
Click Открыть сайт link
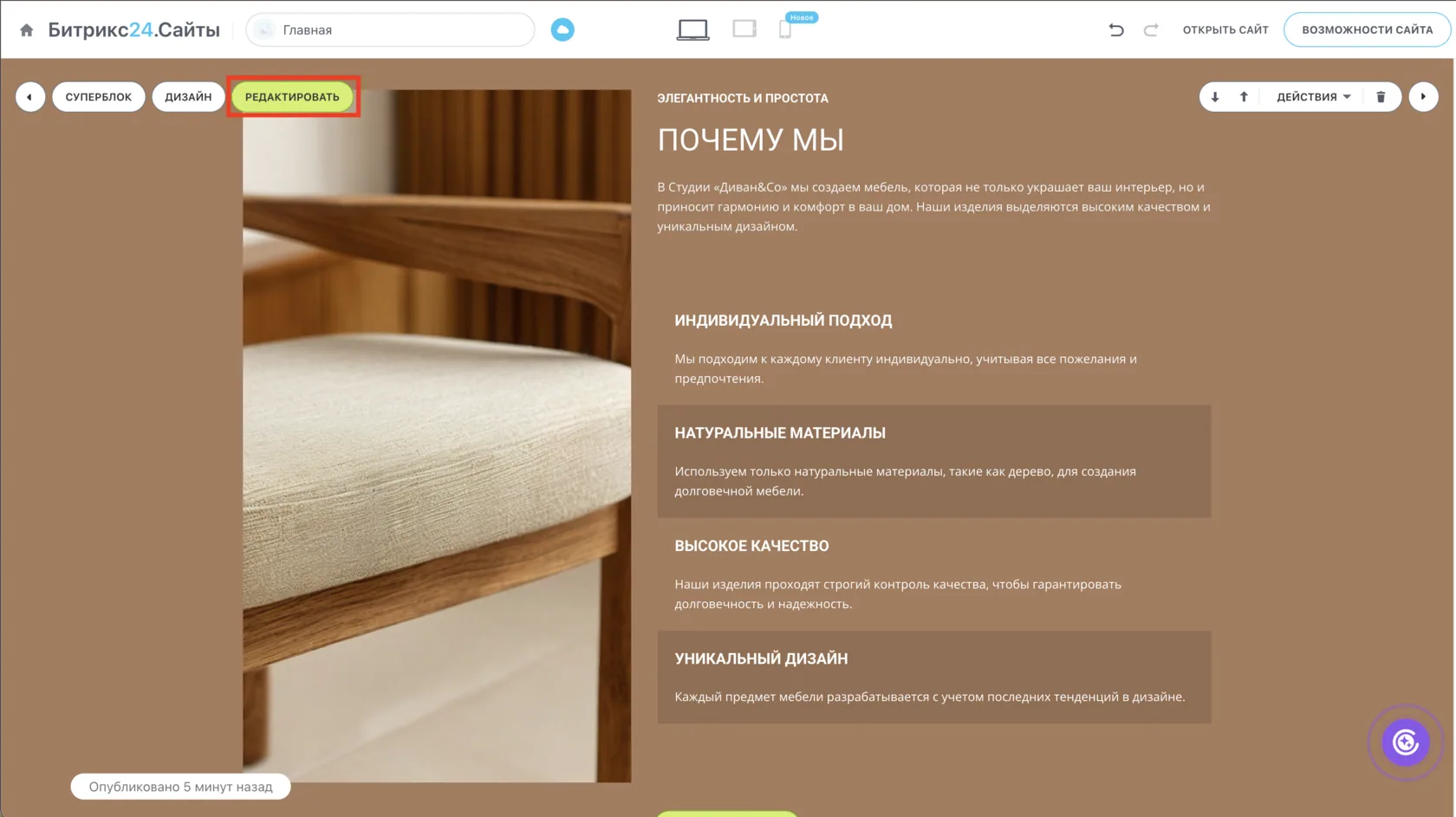click(x=1225, y=30)
